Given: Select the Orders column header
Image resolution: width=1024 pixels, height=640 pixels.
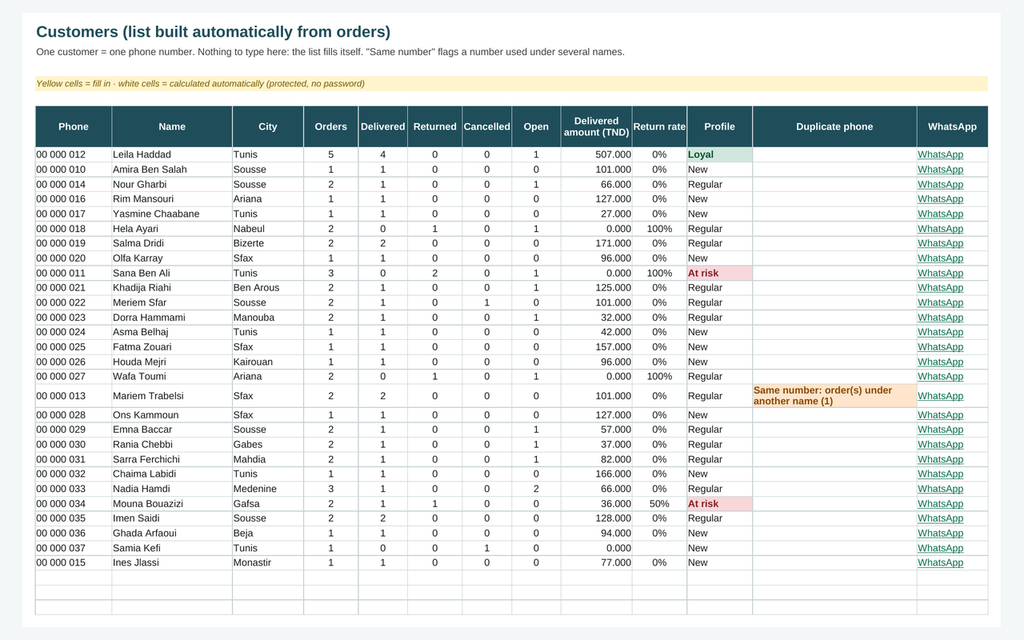Looking at the screenshot, I should pyautogui.click(x=330, y=127).
